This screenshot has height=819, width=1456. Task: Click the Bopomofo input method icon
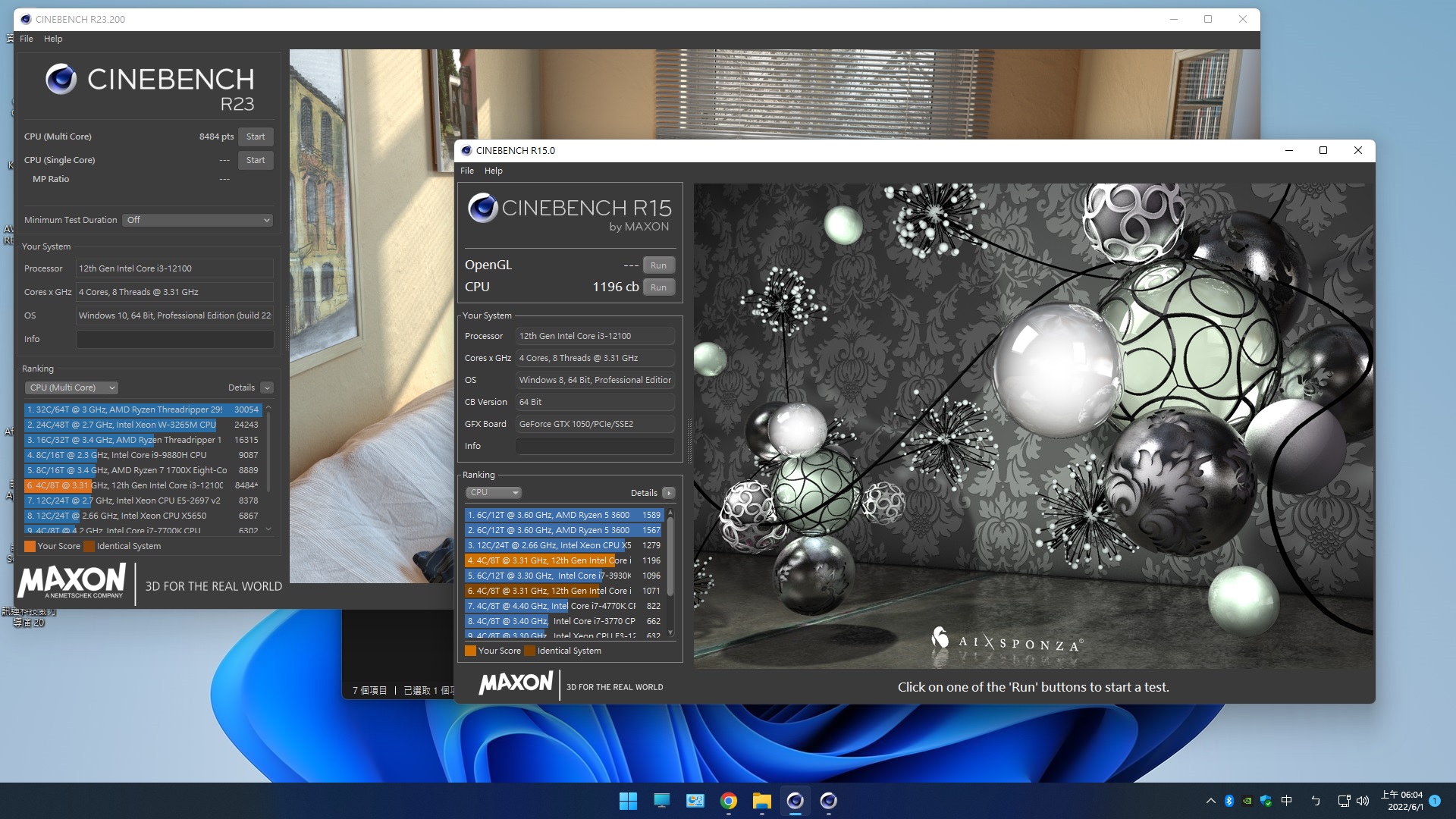[x=1316, y=801]
